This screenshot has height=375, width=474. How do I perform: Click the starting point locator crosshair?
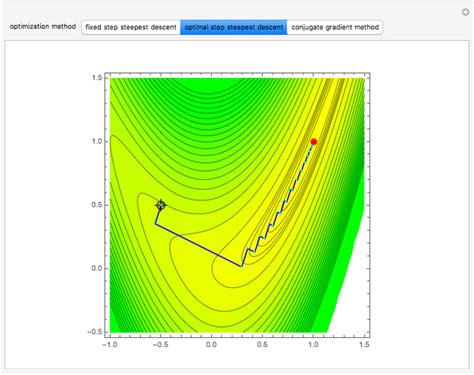tap(161, 205)
